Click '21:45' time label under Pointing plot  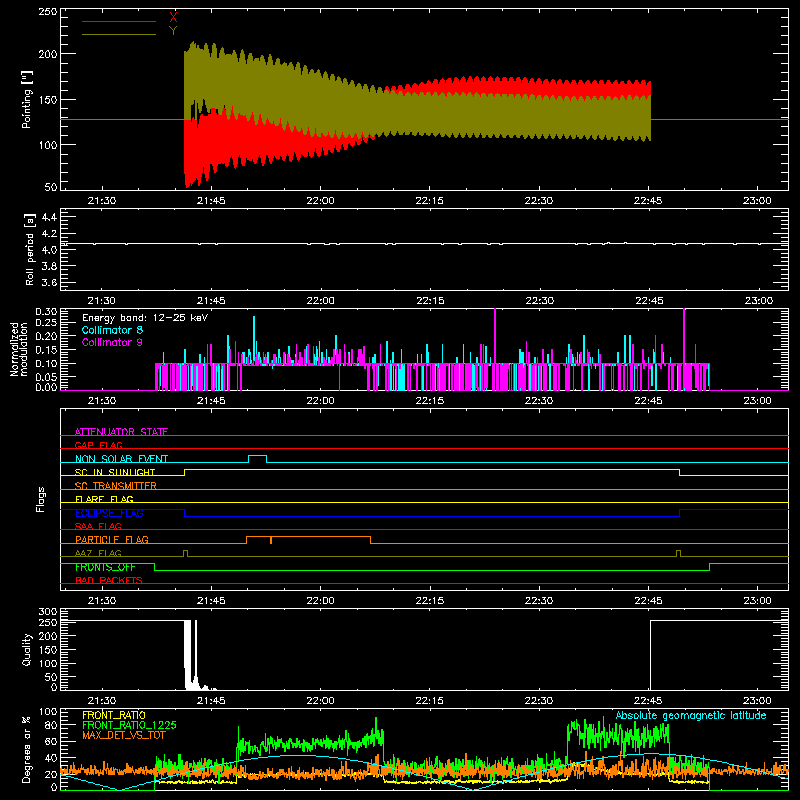[x=211, y=201]
